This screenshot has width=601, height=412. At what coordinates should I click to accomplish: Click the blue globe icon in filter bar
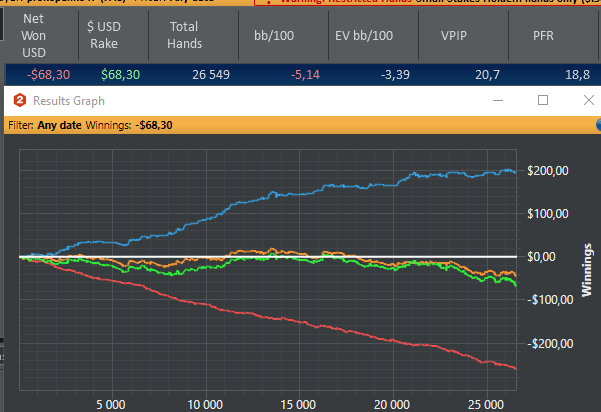[x=598, y=125]
